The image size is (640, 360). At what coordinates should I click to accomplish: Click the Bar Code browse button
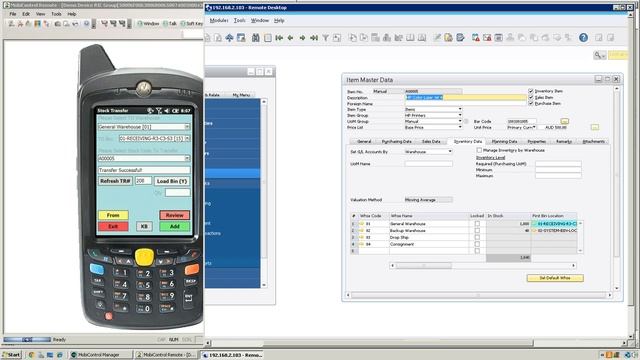click(564, 121)
